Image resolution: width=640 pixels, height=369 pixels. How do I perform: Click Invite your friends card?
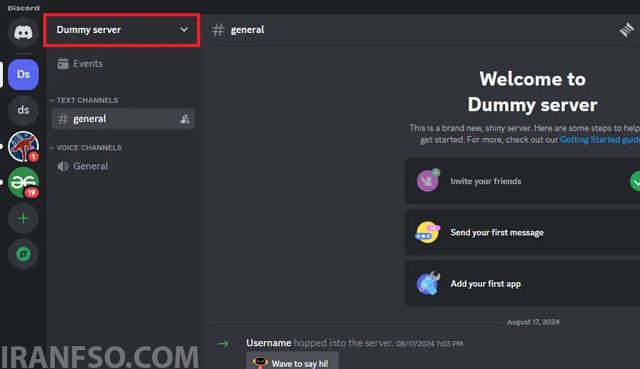tap(522, 181)
